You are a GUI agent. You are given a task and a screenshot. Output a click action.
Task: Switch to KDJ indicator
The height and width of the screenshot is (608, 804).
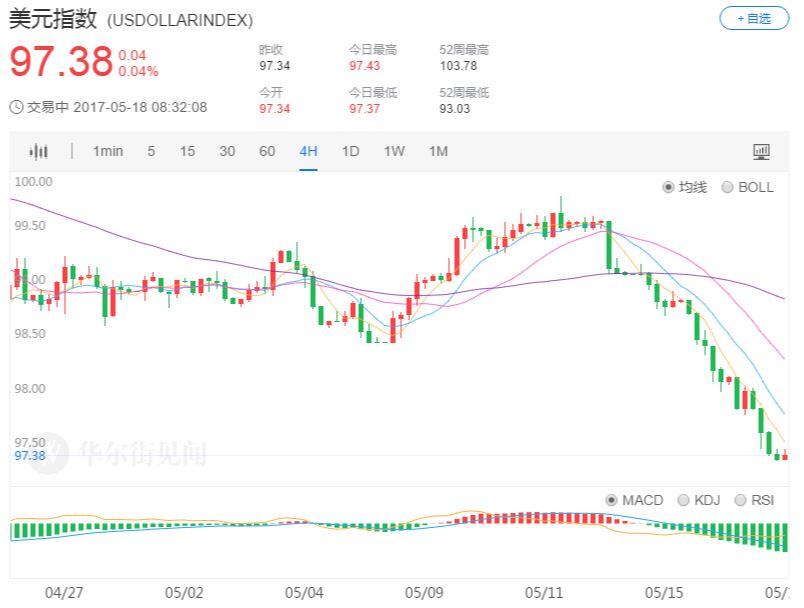pyautogui.click(x=683, y=500)
